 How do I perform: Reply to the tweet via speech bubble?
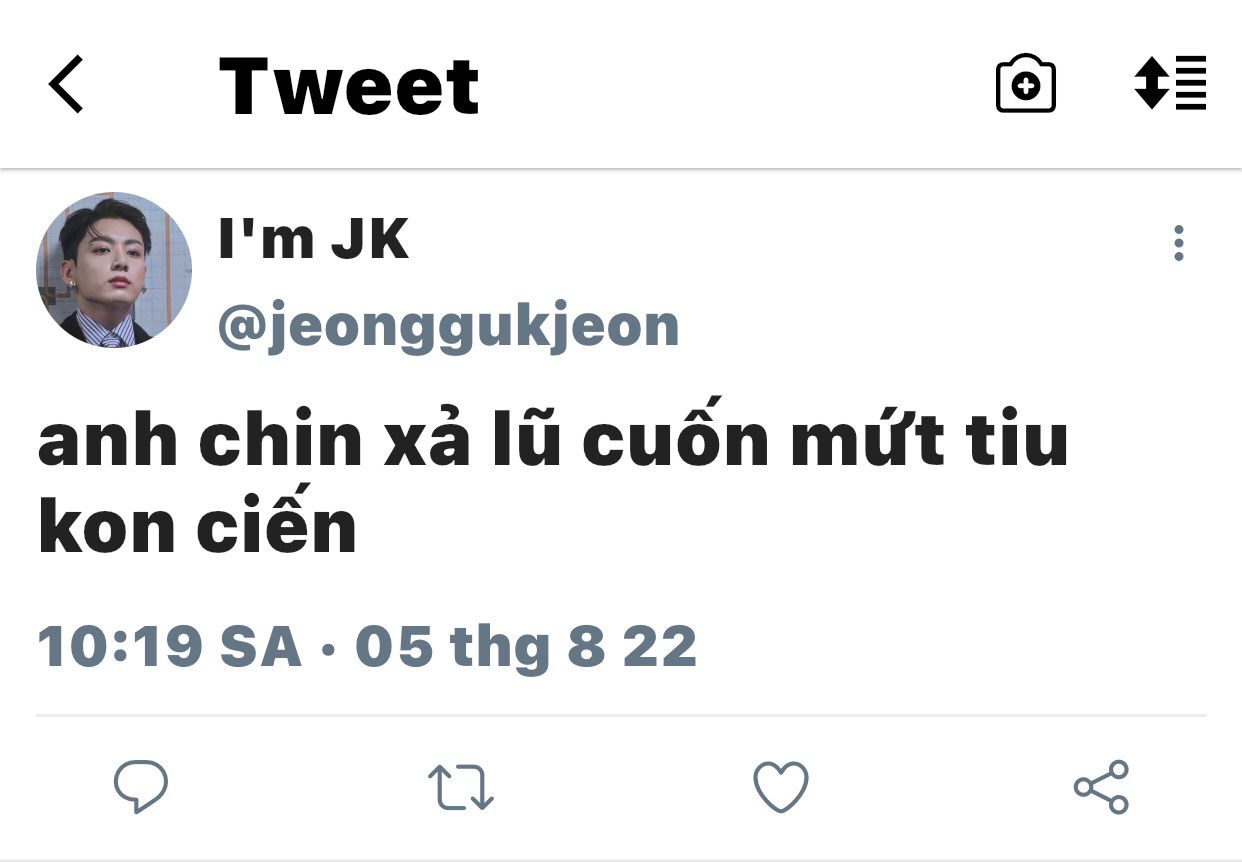(x=140, y=787)
